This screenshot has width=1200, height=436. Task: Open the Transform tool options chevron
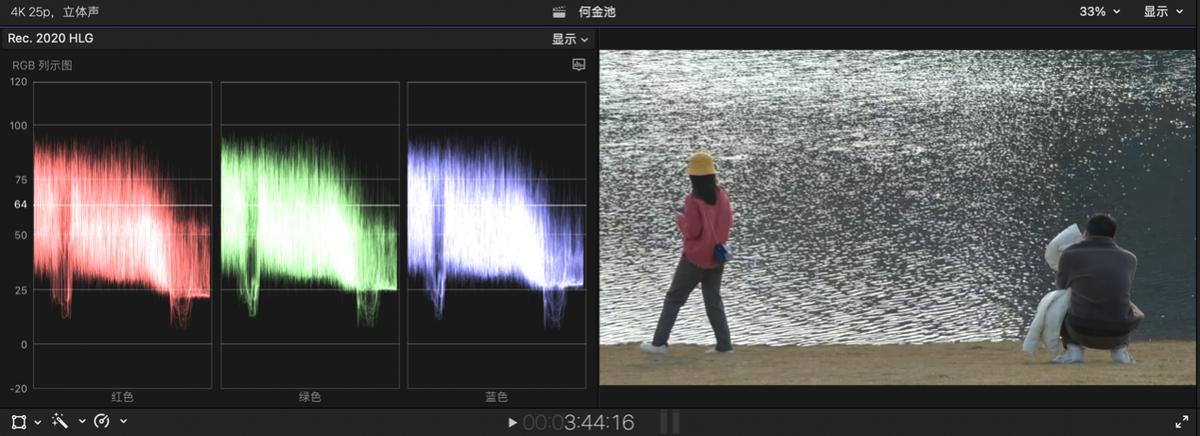tap(37, 422)
